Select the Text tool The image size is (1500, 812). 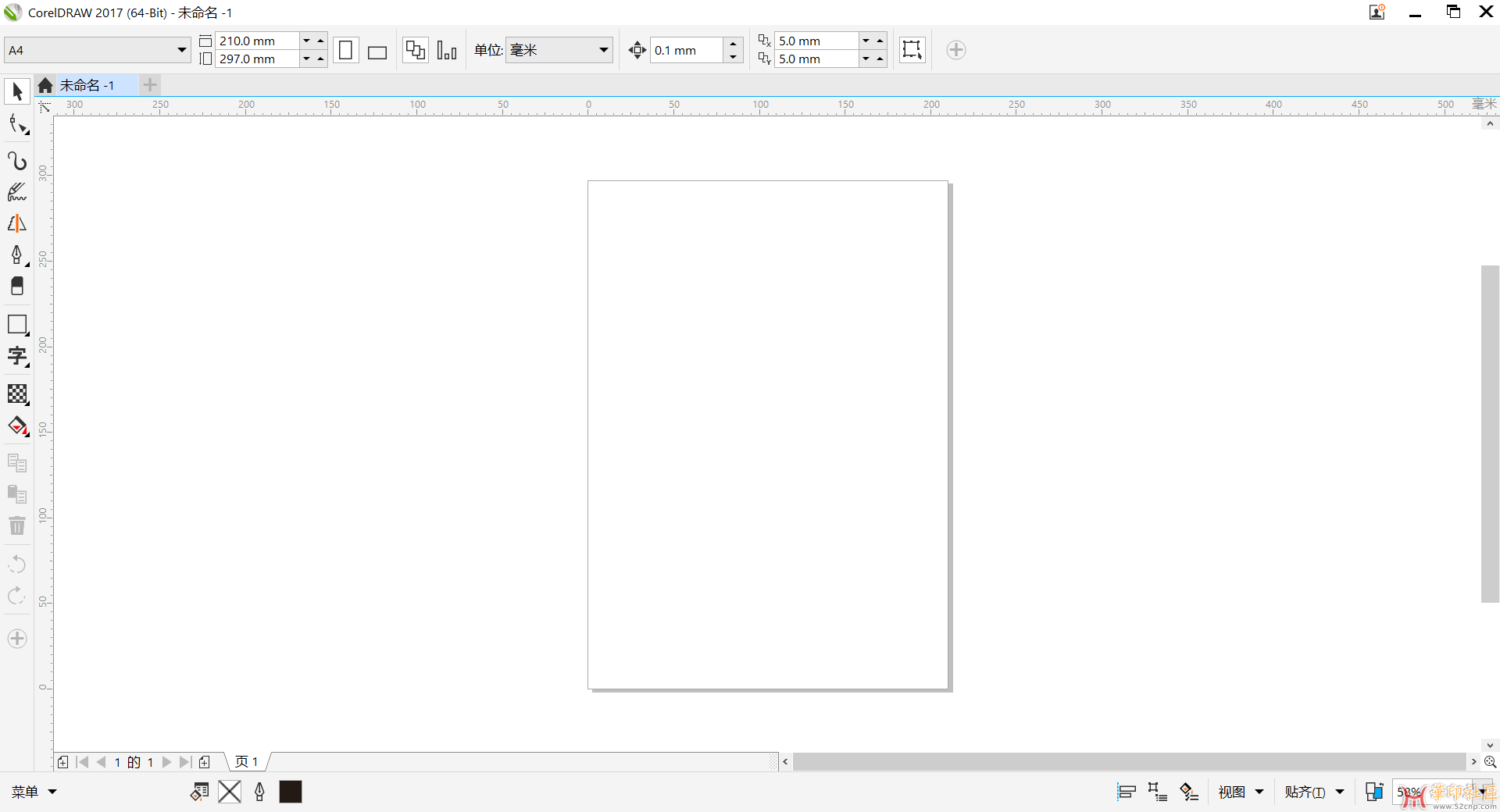(17, 356)
